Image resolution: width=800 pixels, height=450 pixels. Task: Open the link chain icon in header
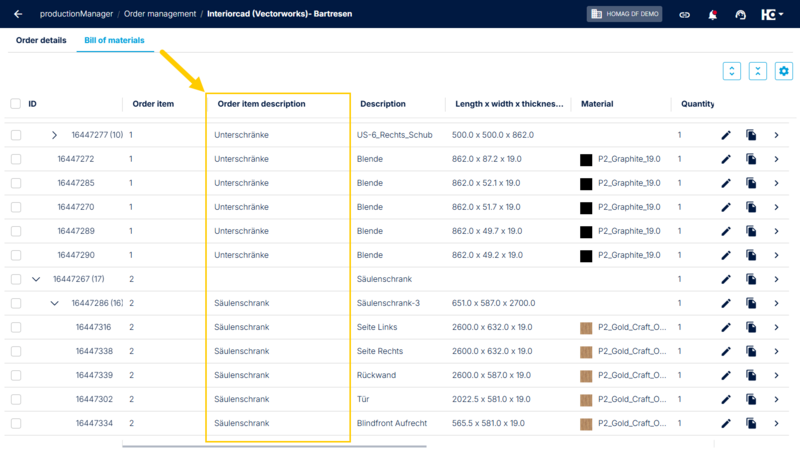(684, 14)
